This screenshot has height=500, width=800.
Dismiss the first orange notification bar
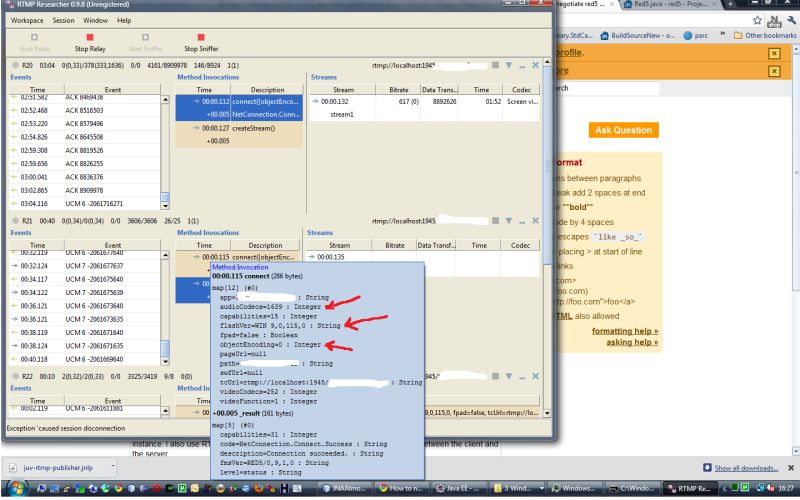pyautogui.click(x=774, y=53)
